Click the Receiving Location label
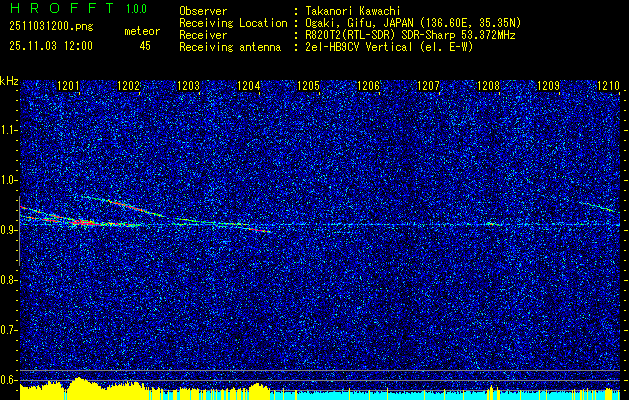 [x=233, y=23]
